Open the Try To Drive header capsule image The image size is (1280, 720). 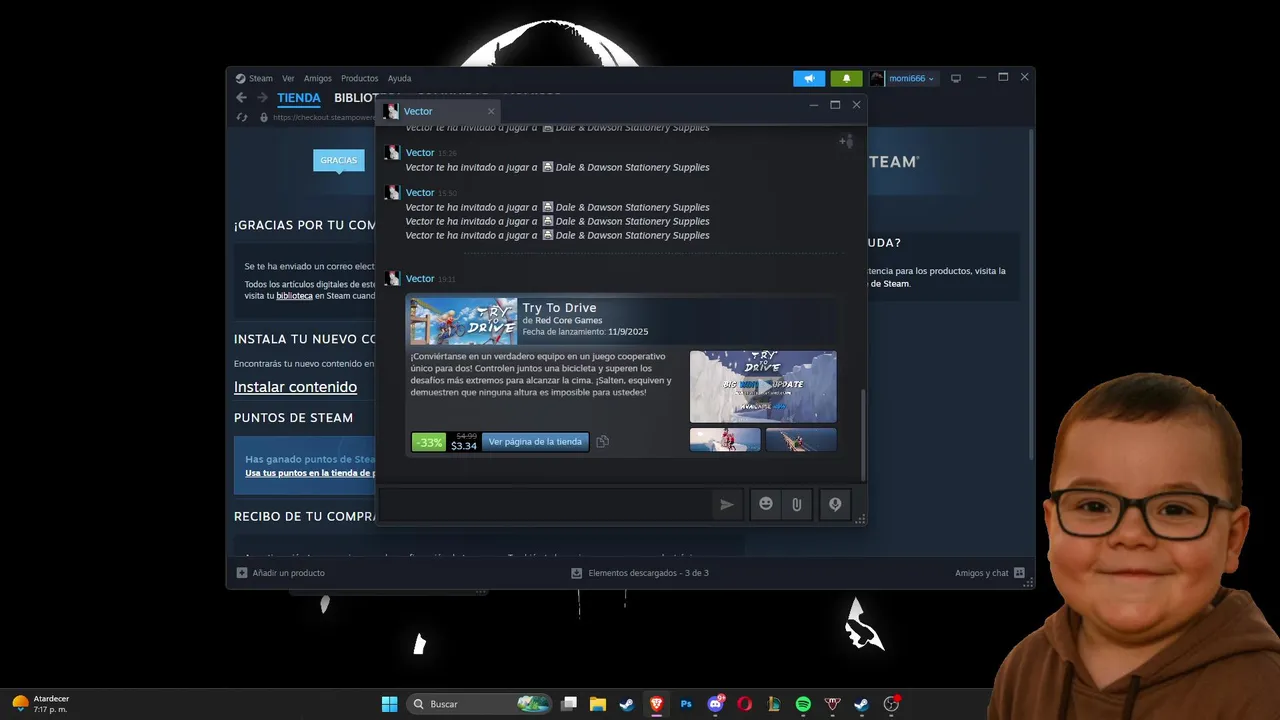[x=463, y=321]
